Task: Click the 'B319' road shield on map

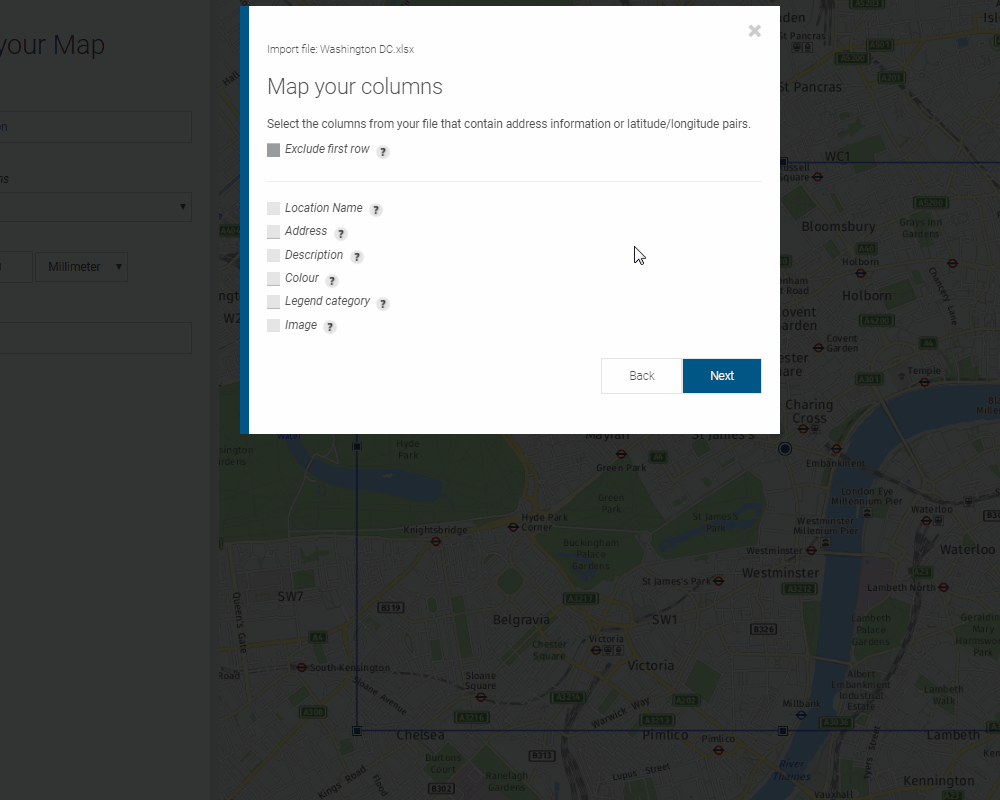Action: click(x=390, y=607)
